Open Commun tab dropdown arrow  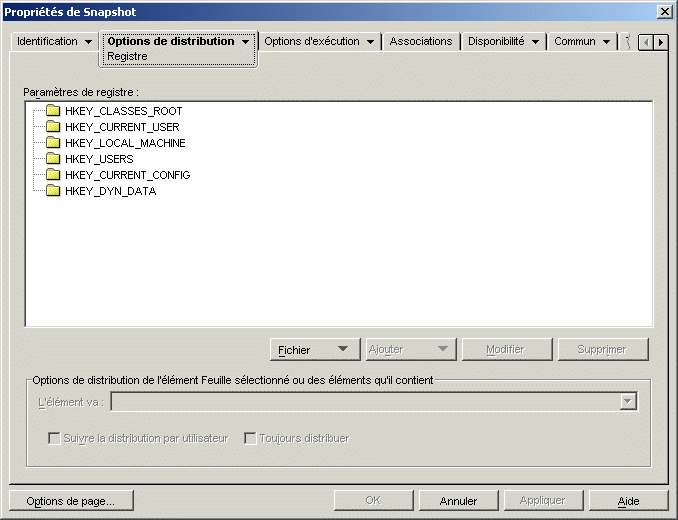(x=606, y=42)
